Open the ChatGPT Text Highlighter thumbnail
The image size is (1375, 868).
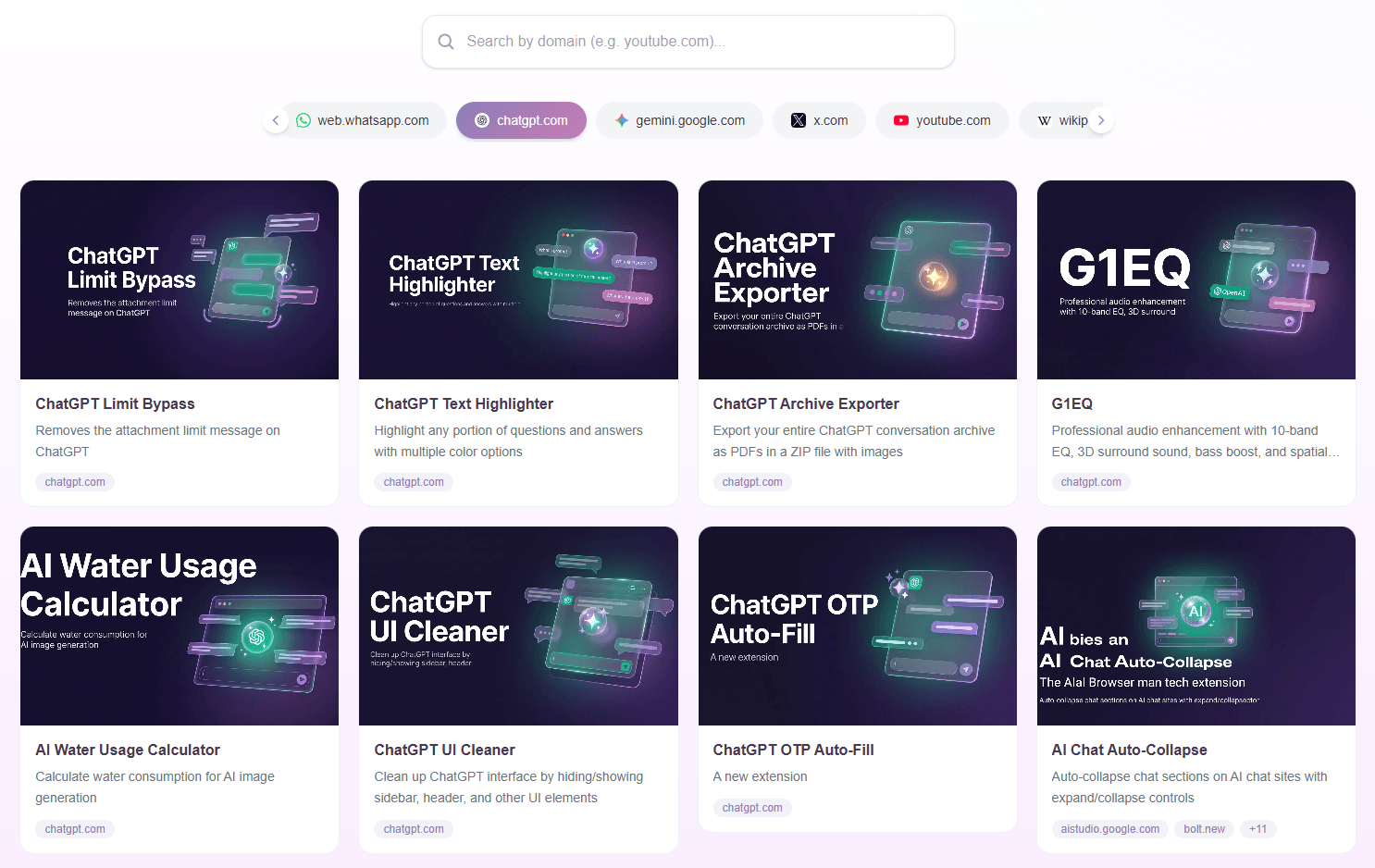[x=518, y=279]
